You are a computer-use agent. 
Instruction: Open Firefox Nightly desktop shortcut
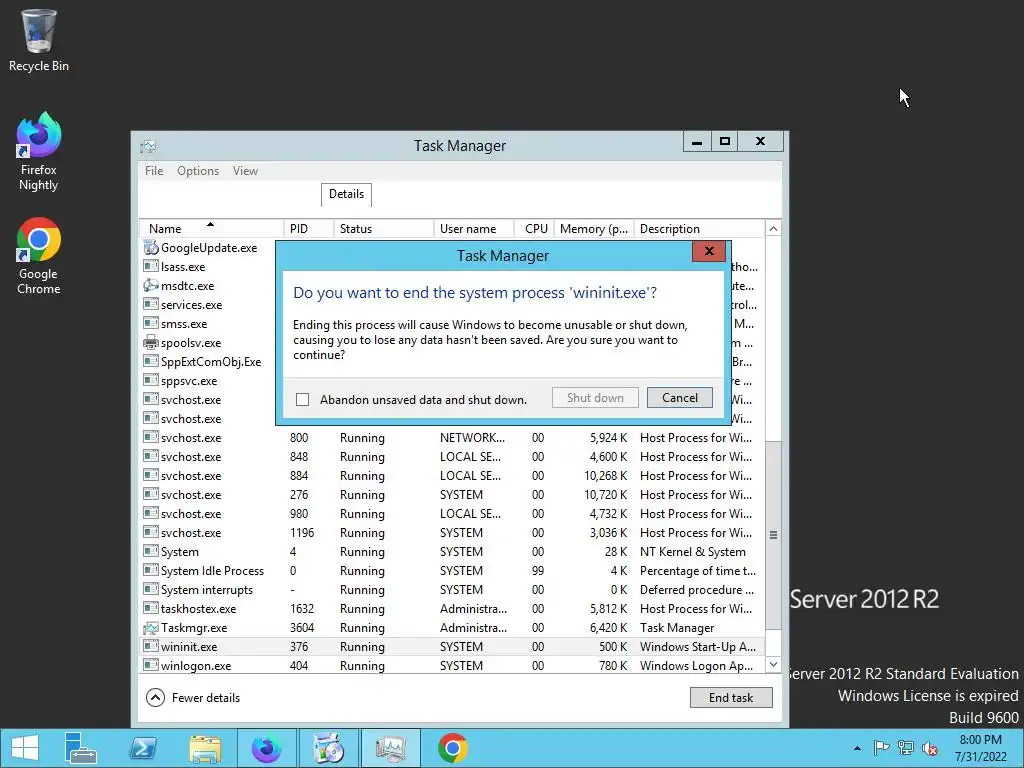coord(39,152)
